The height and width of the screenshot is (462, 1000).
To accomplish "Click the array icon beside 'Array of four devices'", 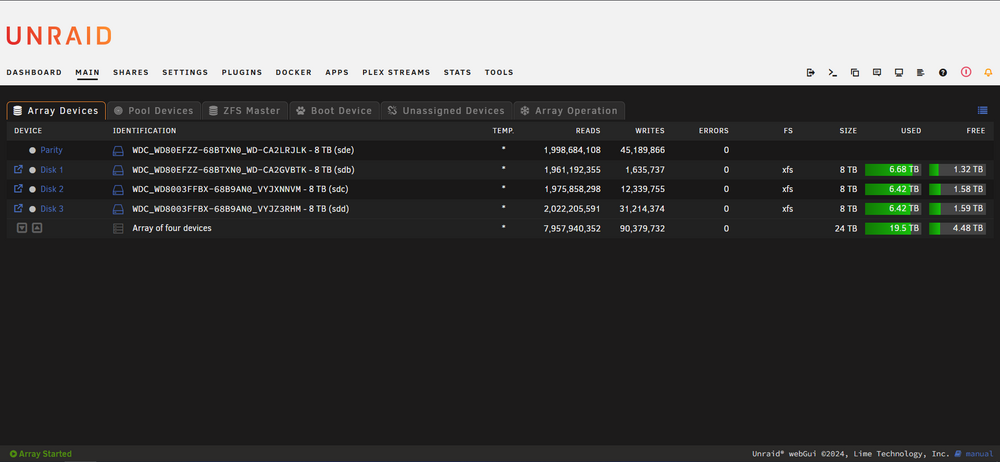I will coord(118,228).
